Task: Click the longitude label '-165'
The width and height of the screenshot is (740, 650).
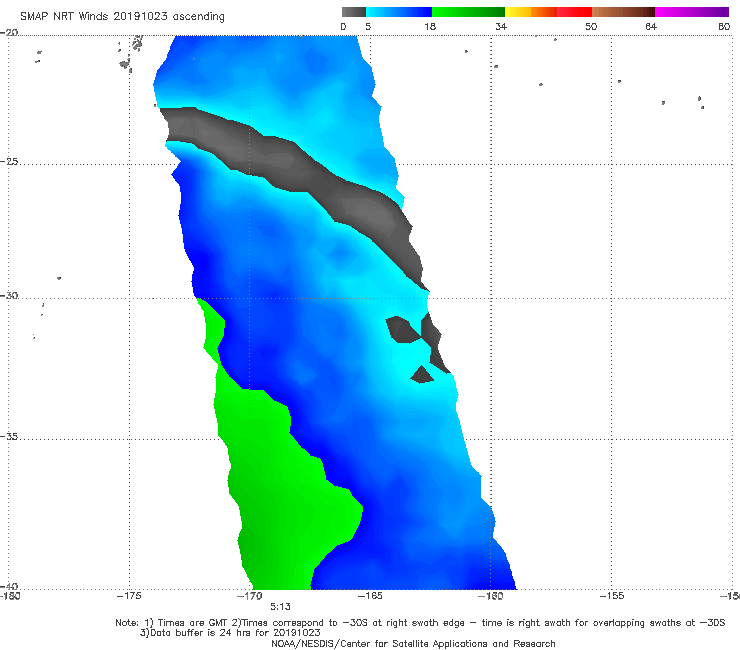Action: (x=370, y=596)
